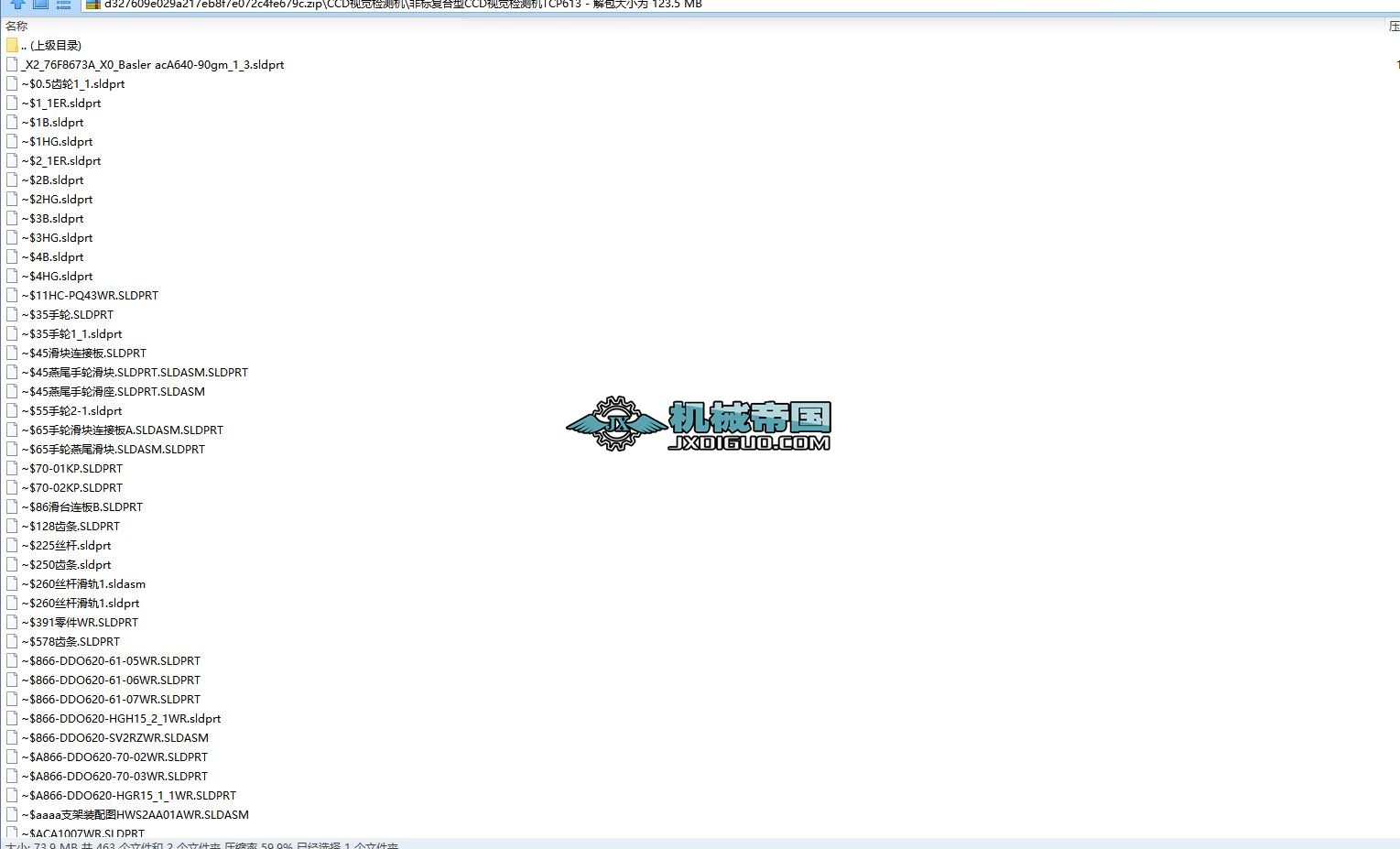1400x849 pixels.
Task: Select the file ~$3B.sldprt
Action: pyautogui.click(x=53, y=219)
